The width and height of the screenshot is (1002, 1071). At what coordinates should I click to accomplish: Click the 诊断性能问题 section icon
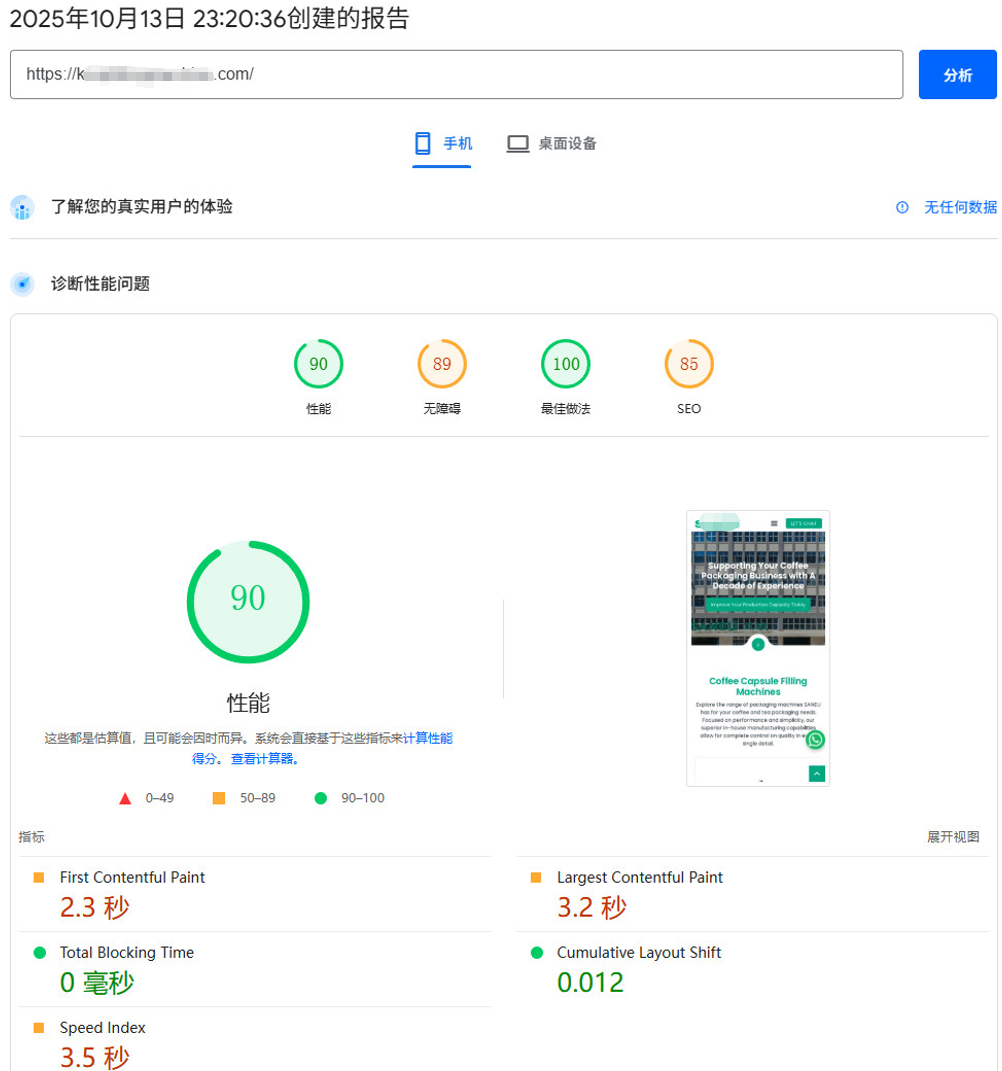pos(22,284)
